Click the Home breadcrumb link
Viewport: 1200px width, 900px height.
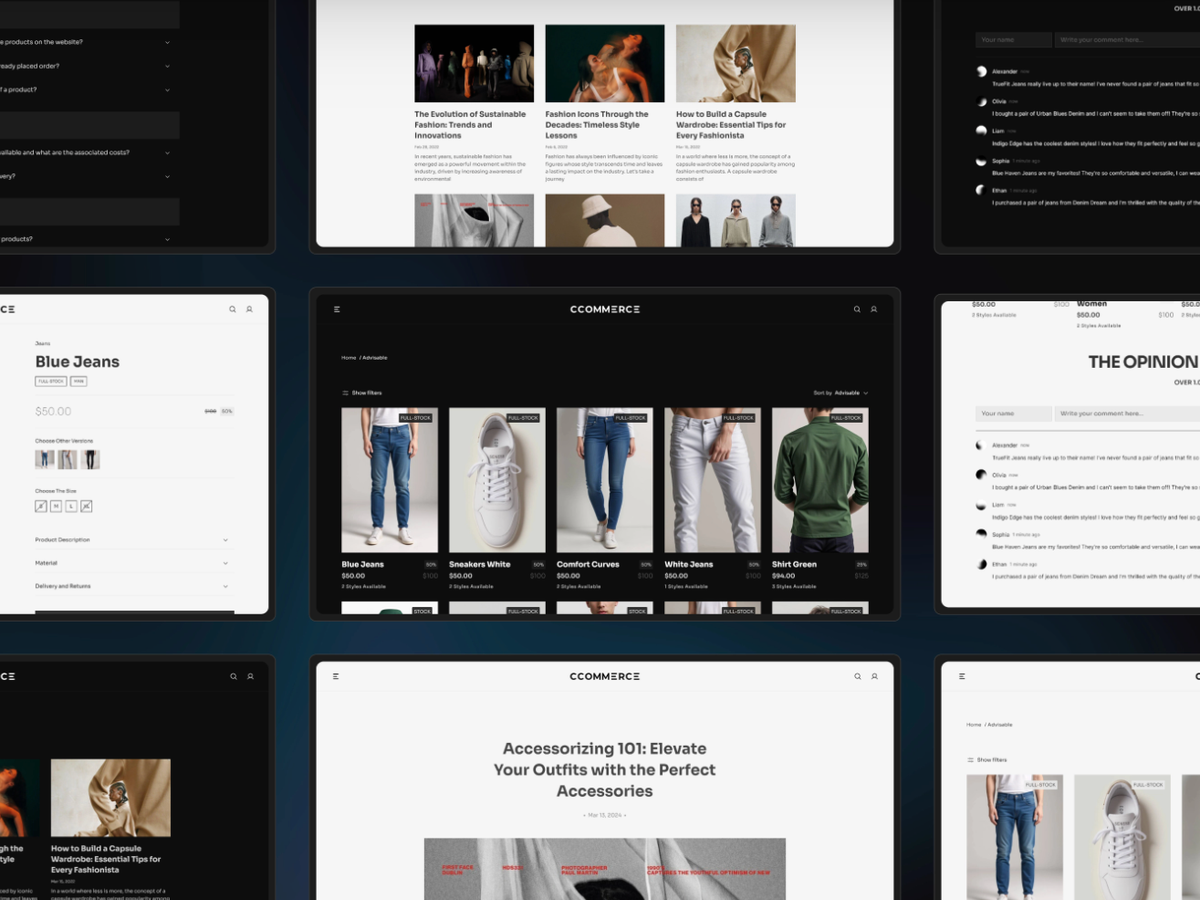point(347,358)
